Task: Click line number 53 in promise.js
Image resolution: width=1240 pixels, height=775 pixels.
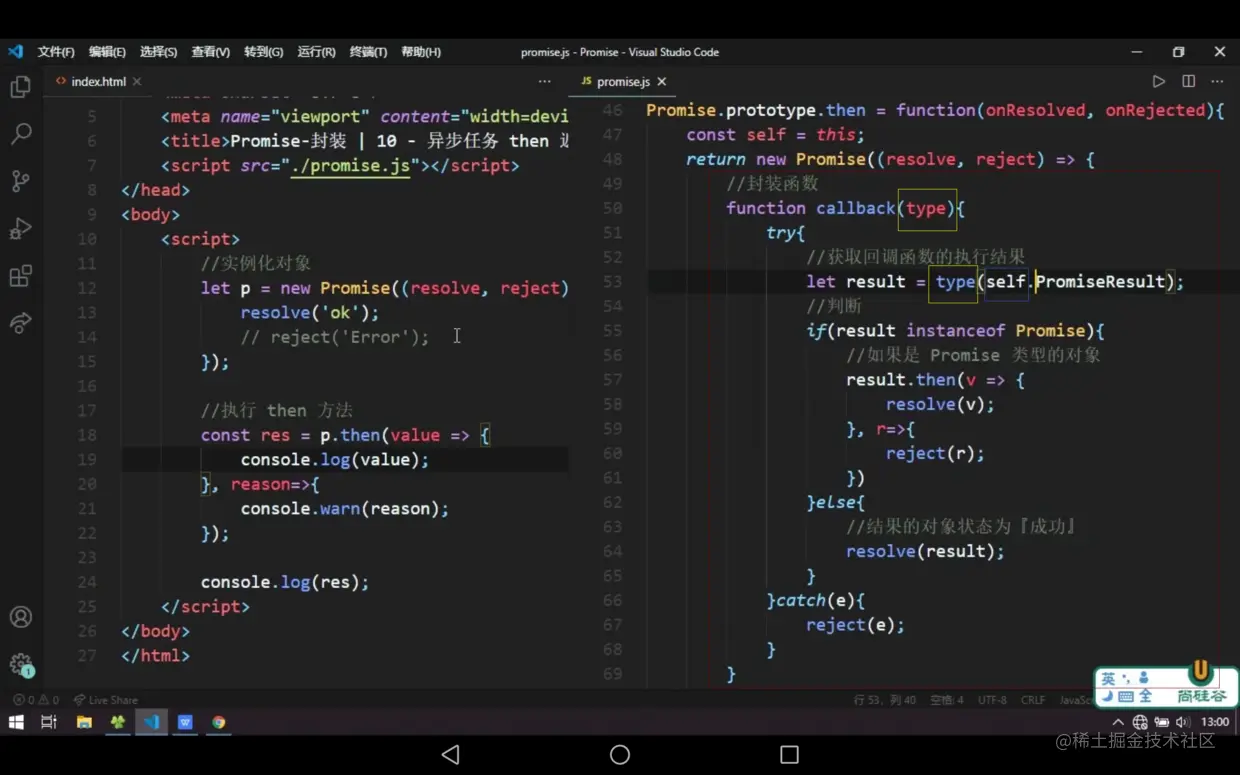Action: click(612, 282)
